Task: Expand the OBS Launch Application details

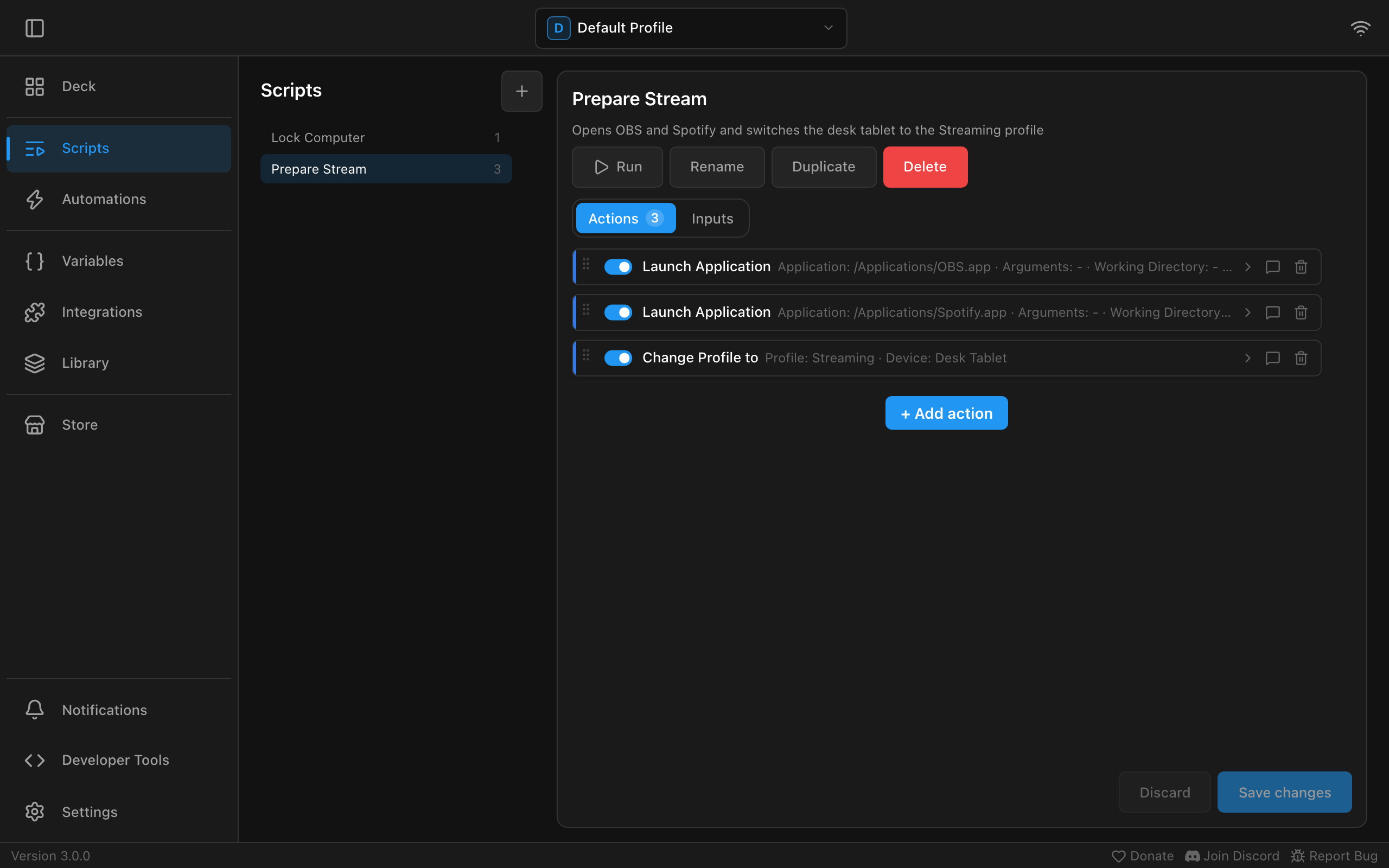Action: coord(1247,267)
